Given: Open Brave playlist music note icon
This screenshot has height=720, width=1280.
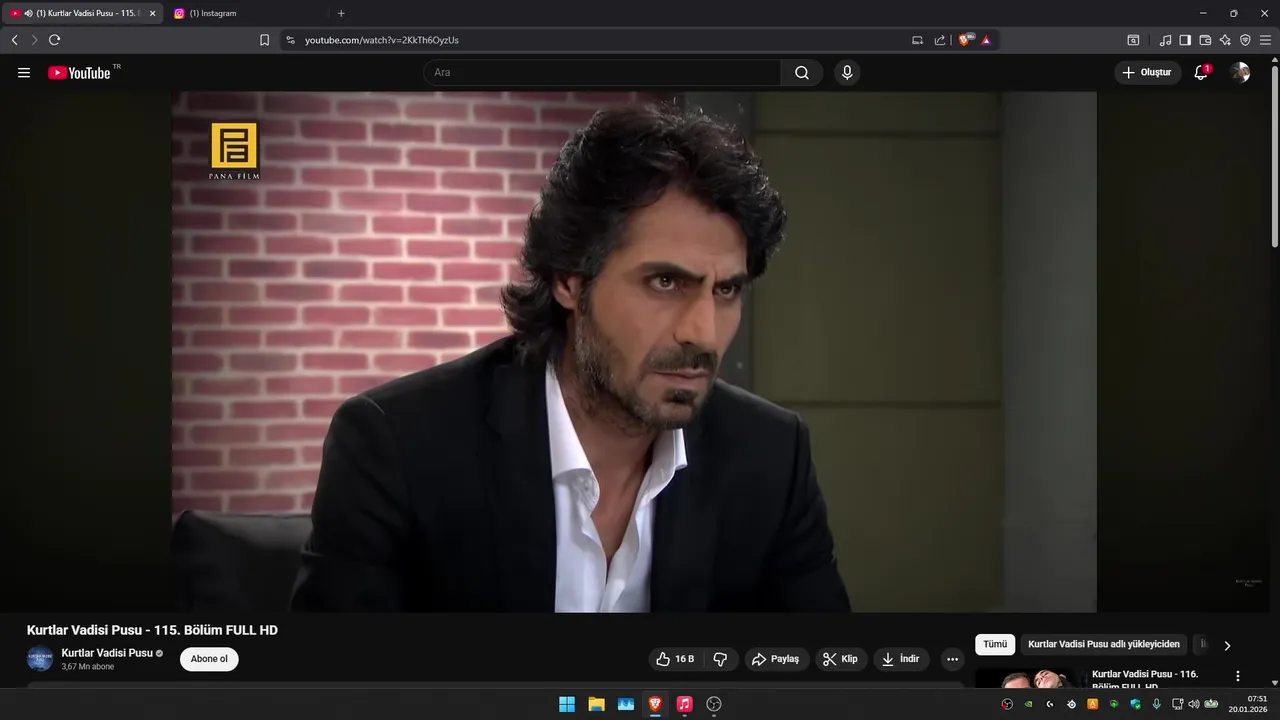Looking at the screenshot, I should click(x=1165, y=40).
